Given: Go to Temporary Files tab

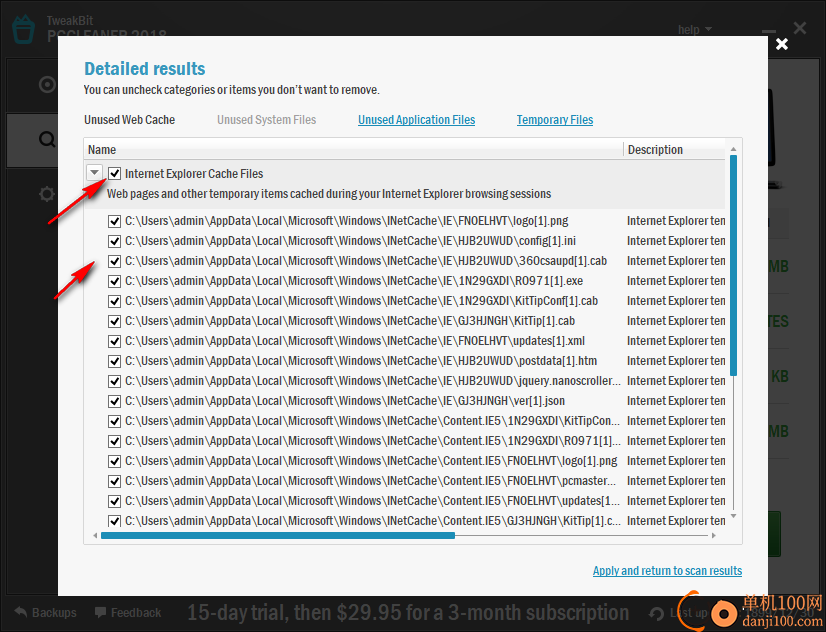Looking at the screenshot, I should tap(555, 120).
